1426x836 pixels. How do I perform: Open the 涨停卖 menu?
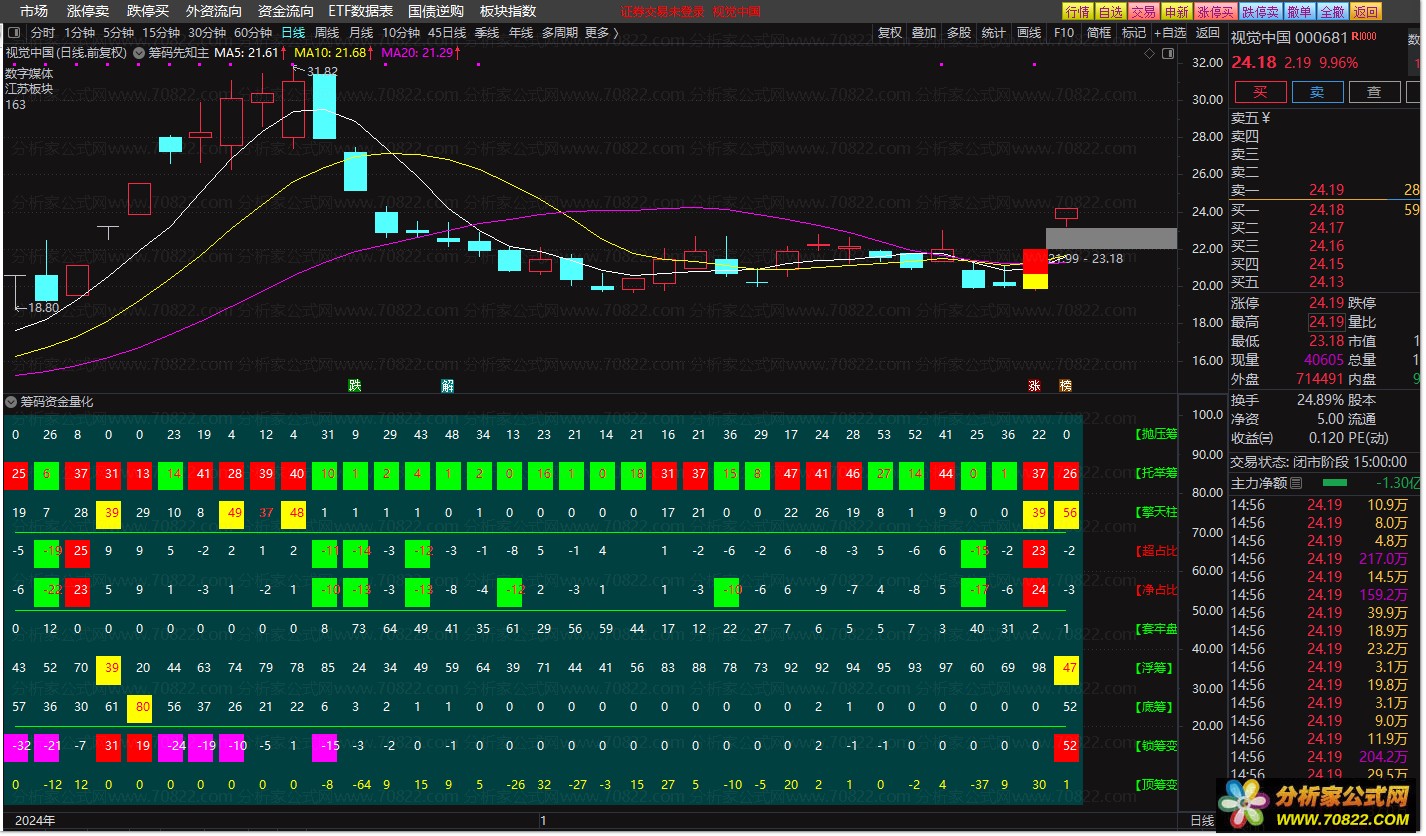point(88,11)
